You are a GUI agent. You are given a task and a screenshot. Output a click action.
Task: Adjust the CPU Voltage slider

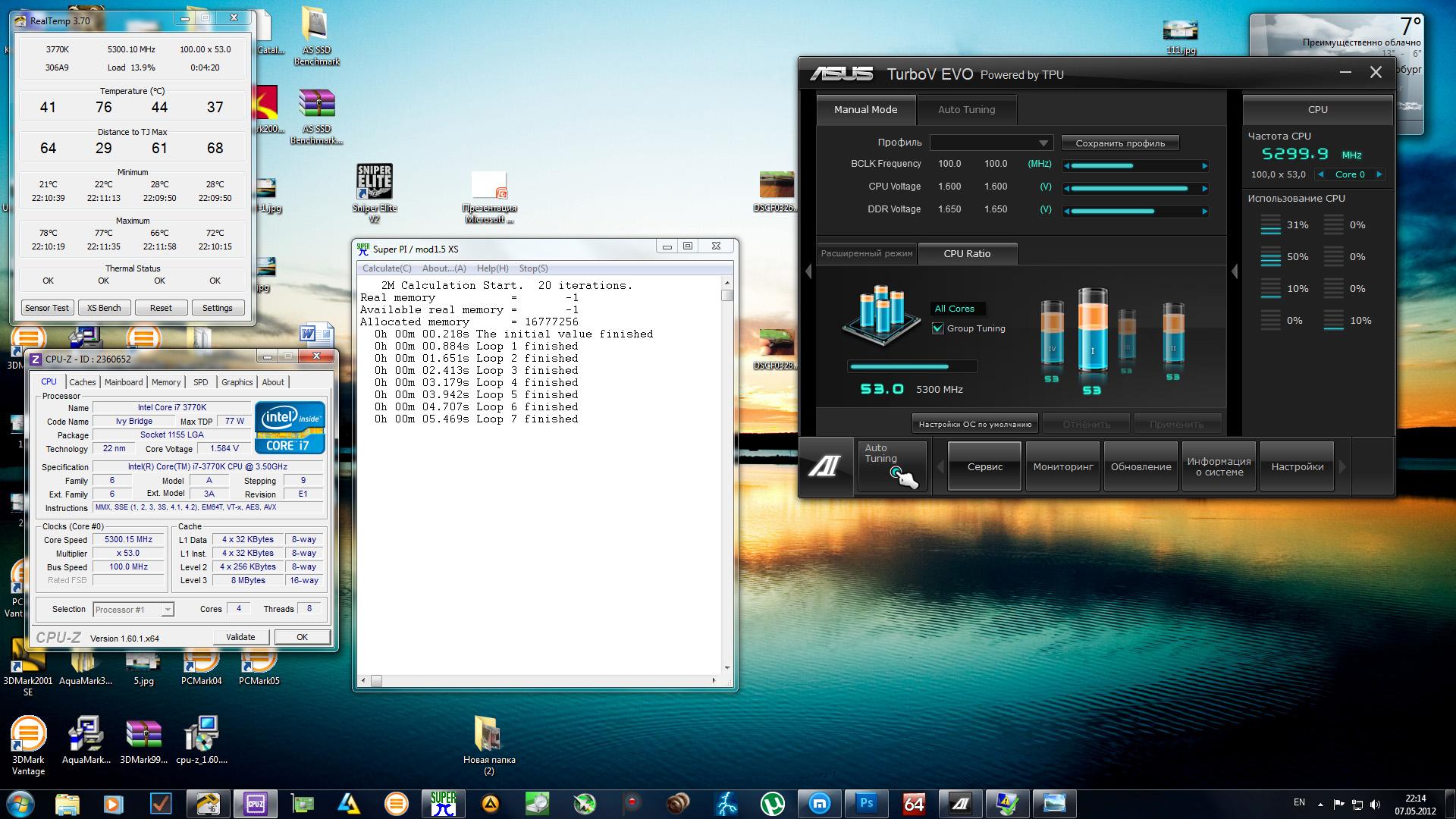point(1135,188)
